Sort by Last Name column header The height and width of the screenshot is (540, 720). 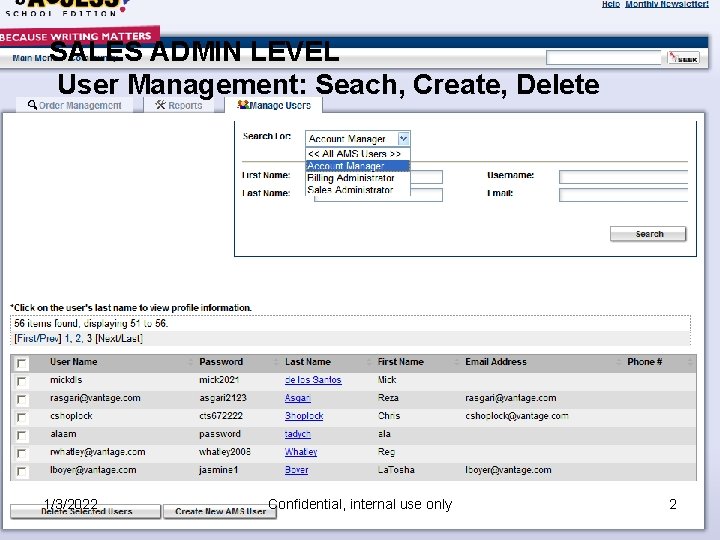(308, 362)
